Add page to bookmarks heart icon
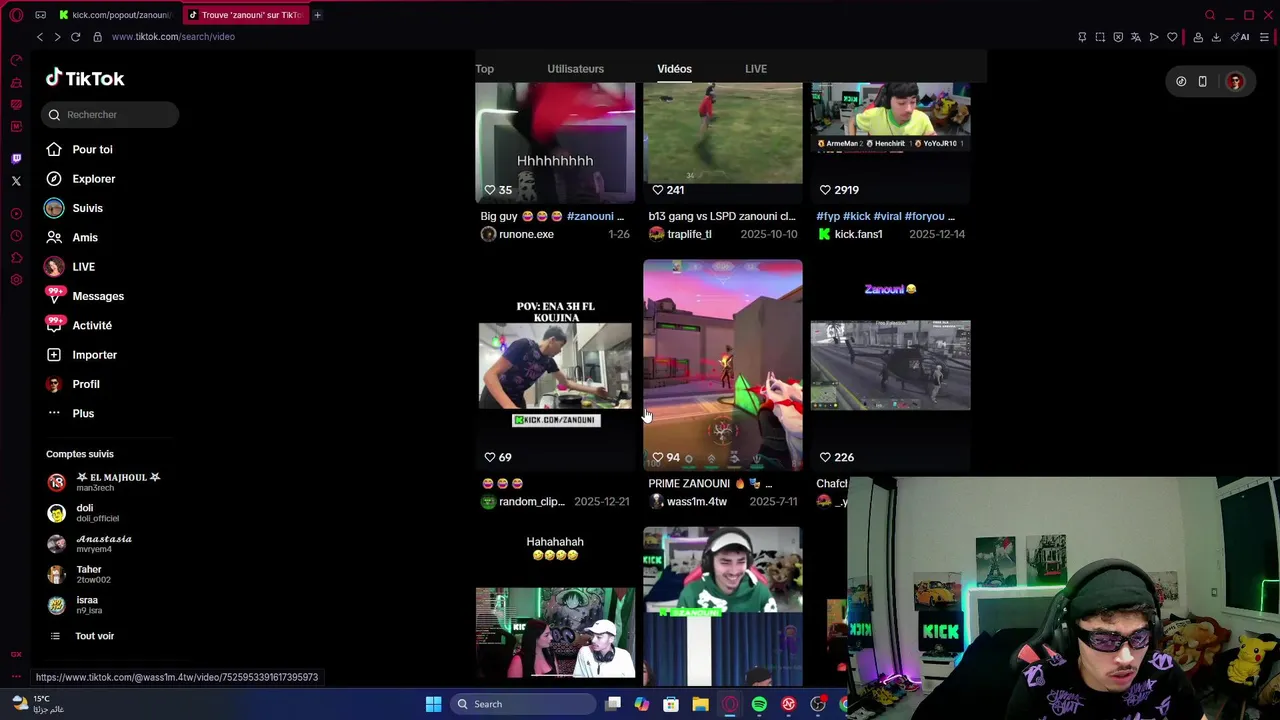 pyautogui.click(x=1172, y=37)
